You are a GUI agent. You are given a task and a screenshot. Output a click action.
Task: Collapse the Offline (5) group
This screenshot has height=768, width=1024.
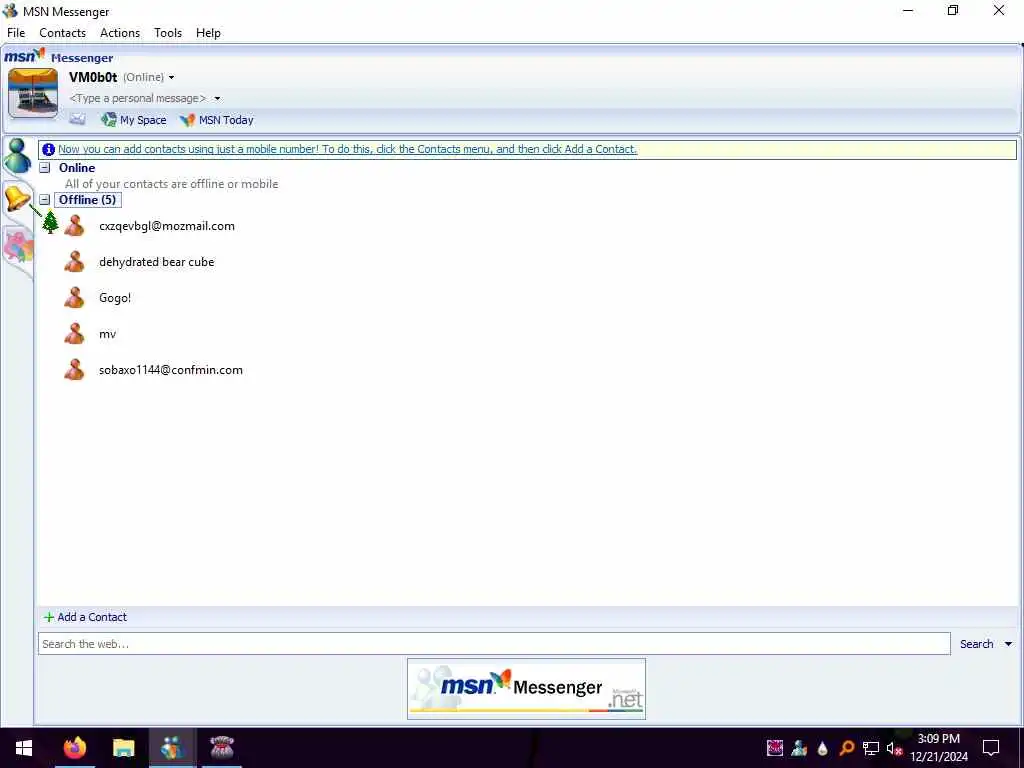point(44,200)
